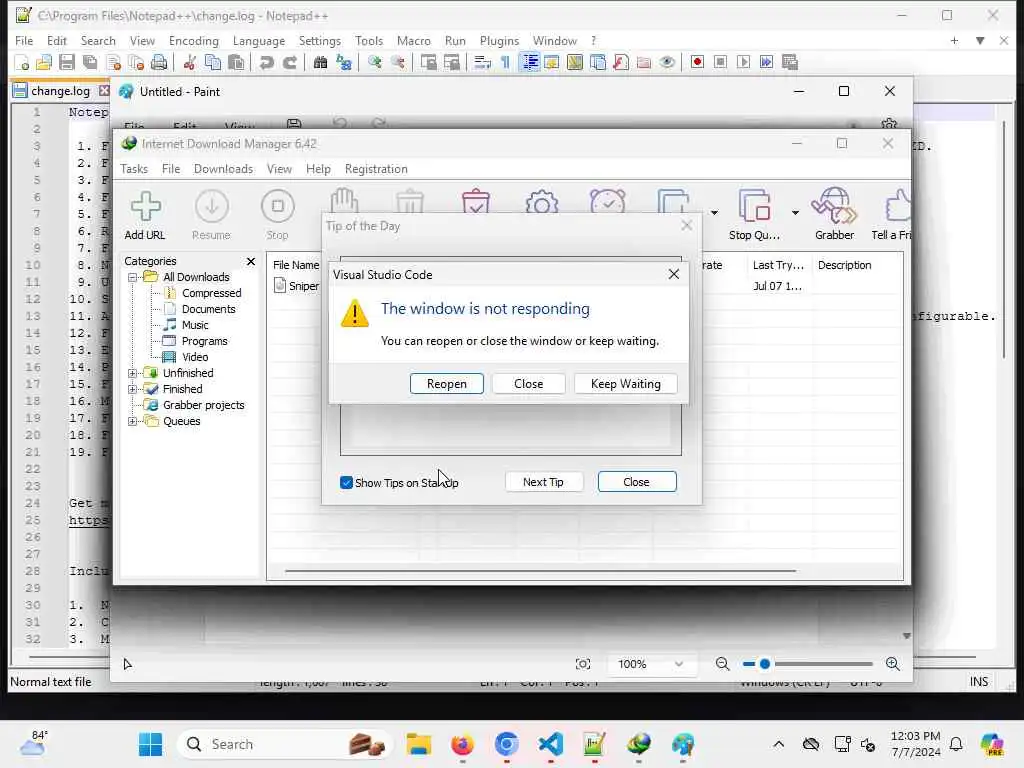Screen dimensions: 1024x768
Task: Click Notepad++ Play Macro icon
Action: tap(743, 63)
